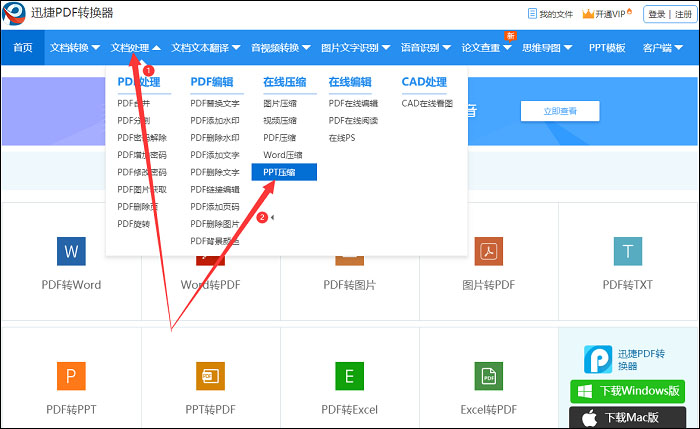
Task: Open the PPT模板 nav item
Action: tap(607, 48)
